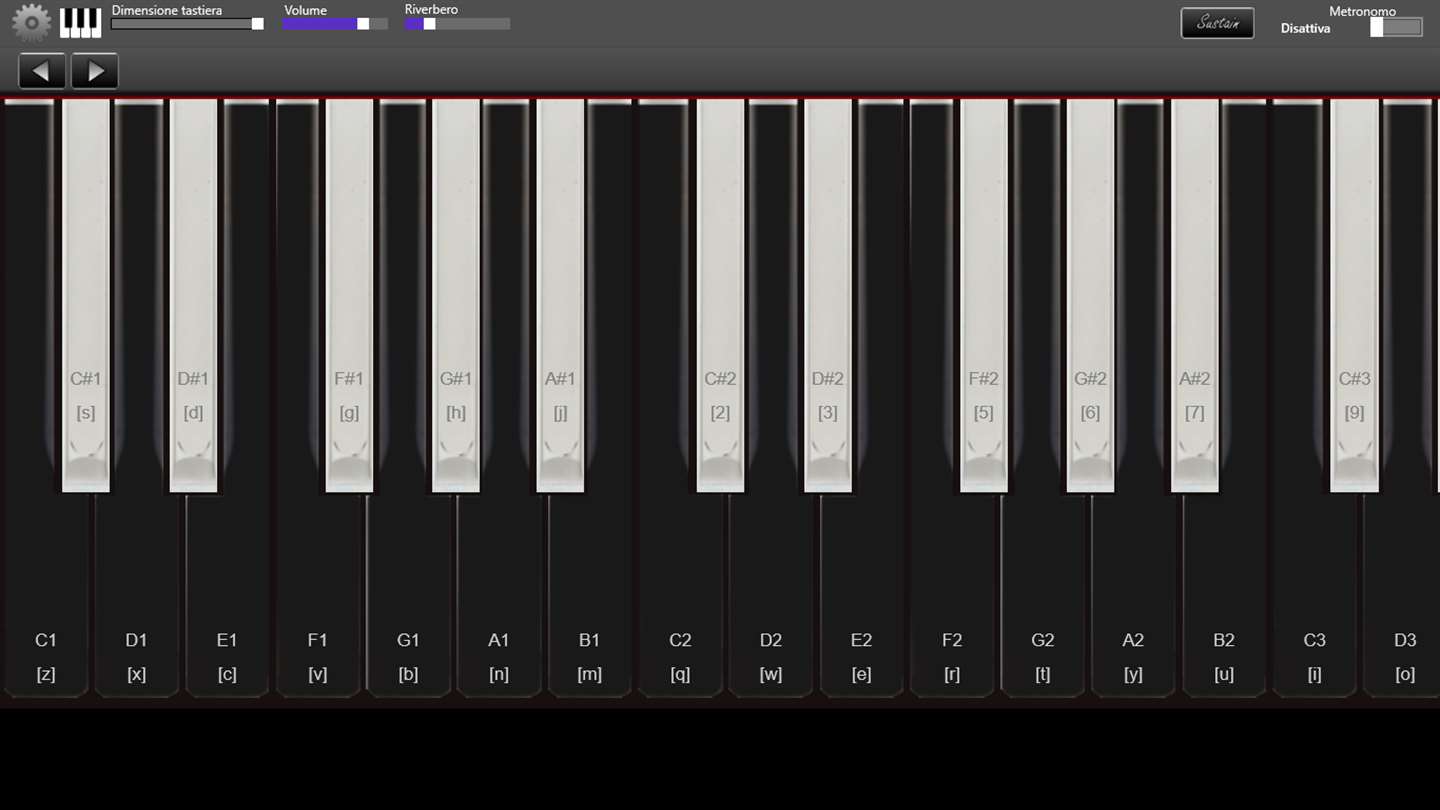Shift keyboard left with the back arrow
1440x810 pixels.
pyautogui.click(x=42, y=71)
